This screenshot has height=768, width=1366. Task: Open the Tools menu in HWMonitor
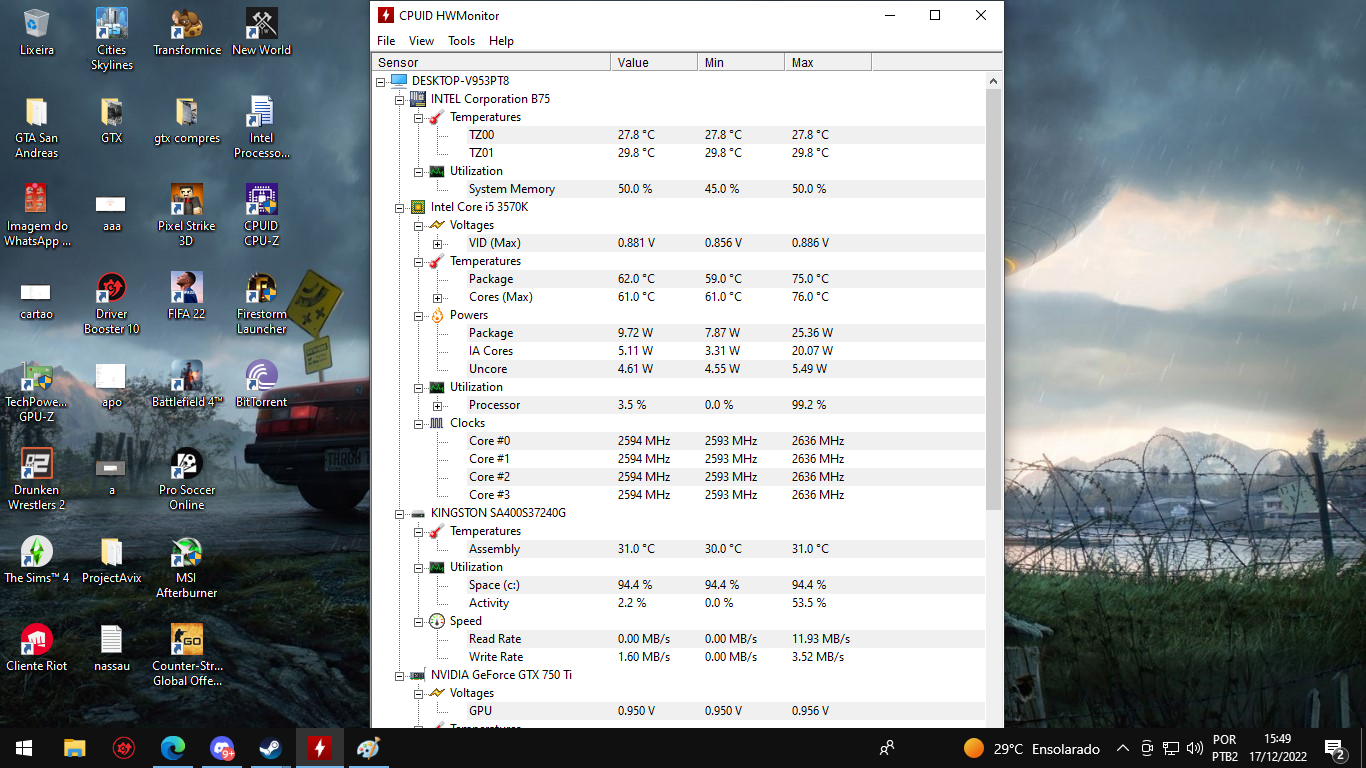(461, 41)
